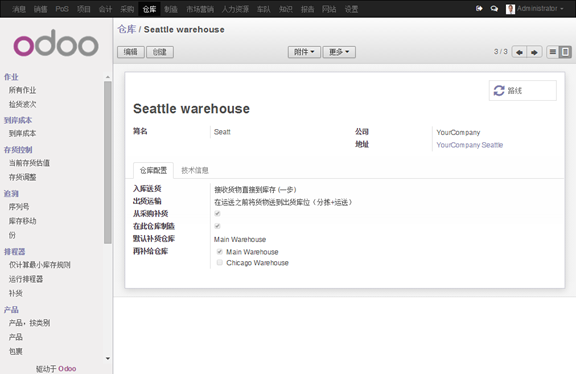
Task: Open the 知识 top menu
Action: pyautogui.click(x=286, y=9)
